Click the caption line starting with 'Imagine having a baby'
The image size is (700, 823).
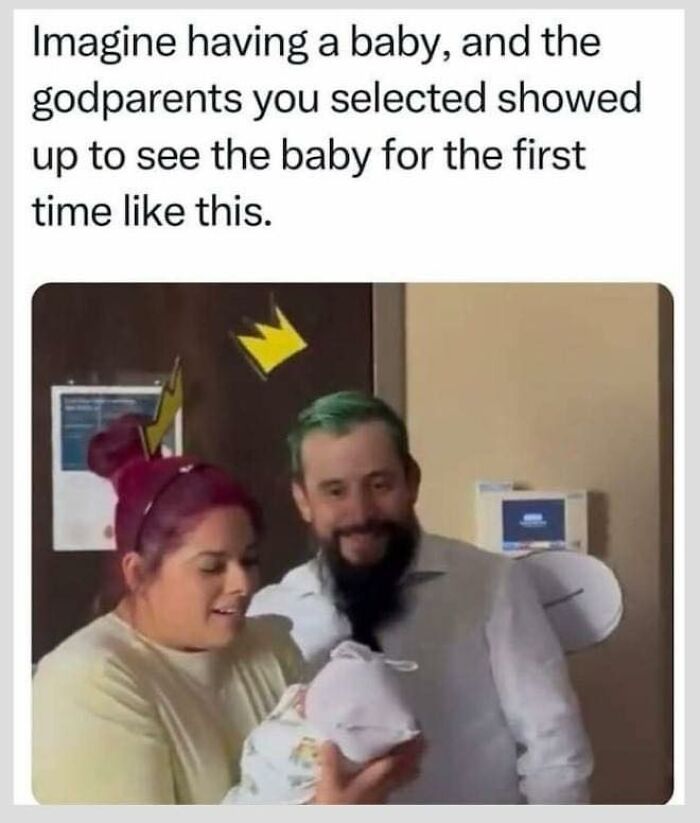316,43
